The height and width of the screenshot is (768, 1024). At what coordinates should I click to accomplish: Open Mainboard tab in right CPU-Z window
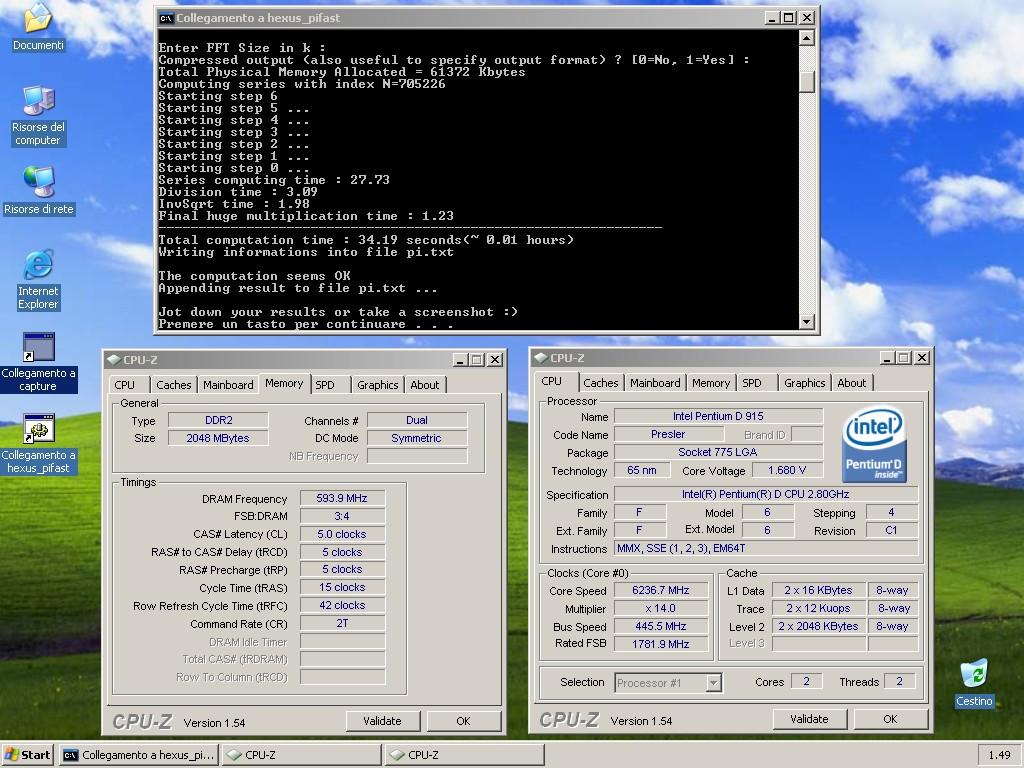point(655,383)
